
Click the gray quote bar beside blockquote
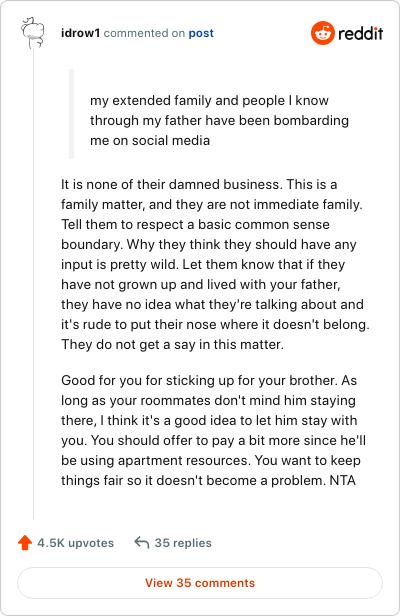click(x=72, y=114)
